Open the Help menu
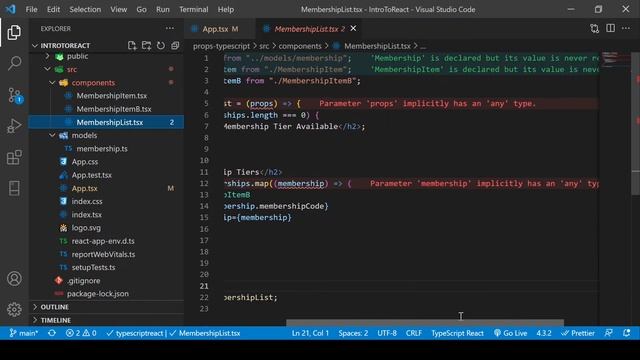This screenshot has width=640, height=360. click(x=226, y=9)
